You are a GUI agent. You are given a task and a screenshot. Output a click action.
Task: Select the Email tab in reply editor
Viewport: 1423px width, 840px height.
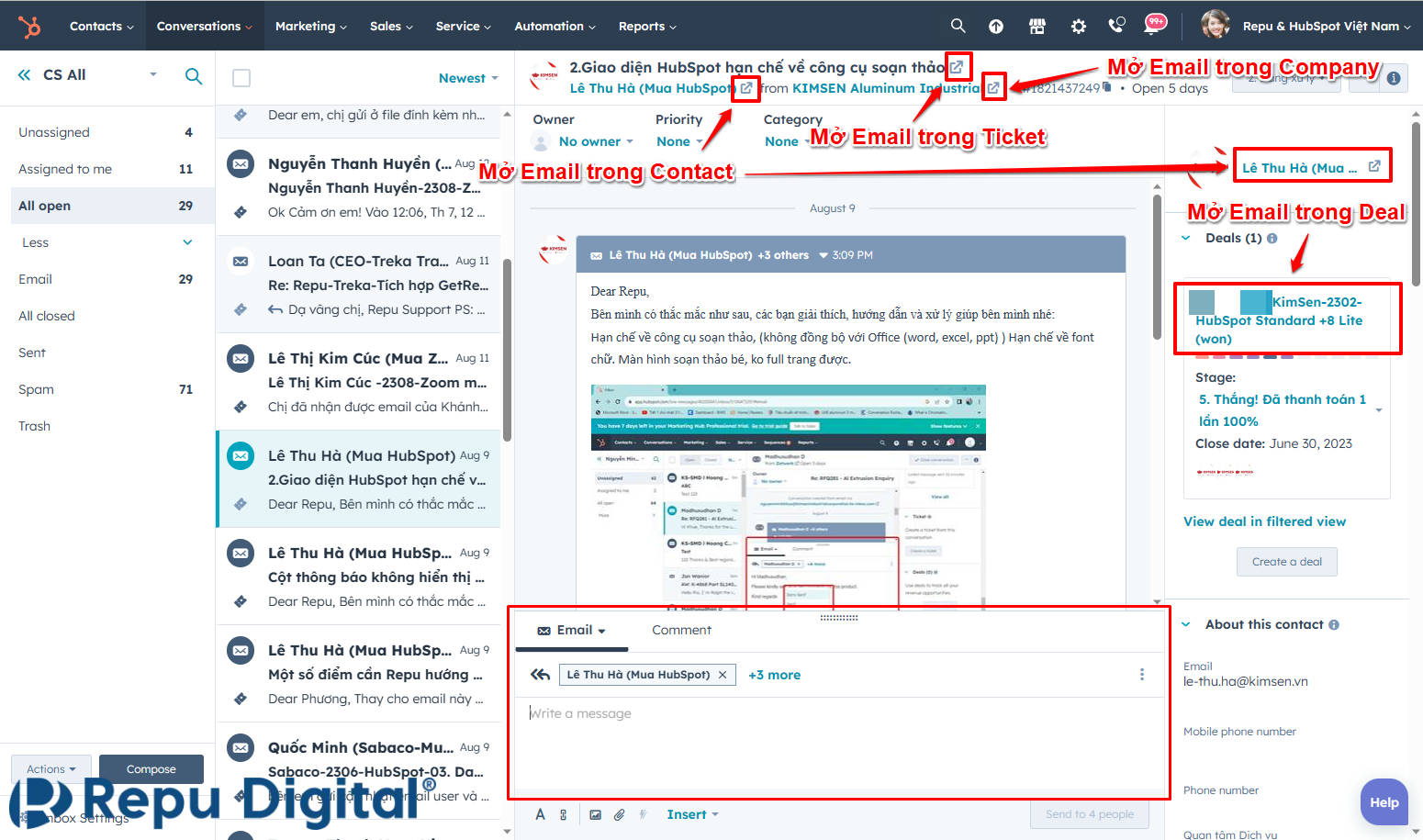click(x=571, y=630)
